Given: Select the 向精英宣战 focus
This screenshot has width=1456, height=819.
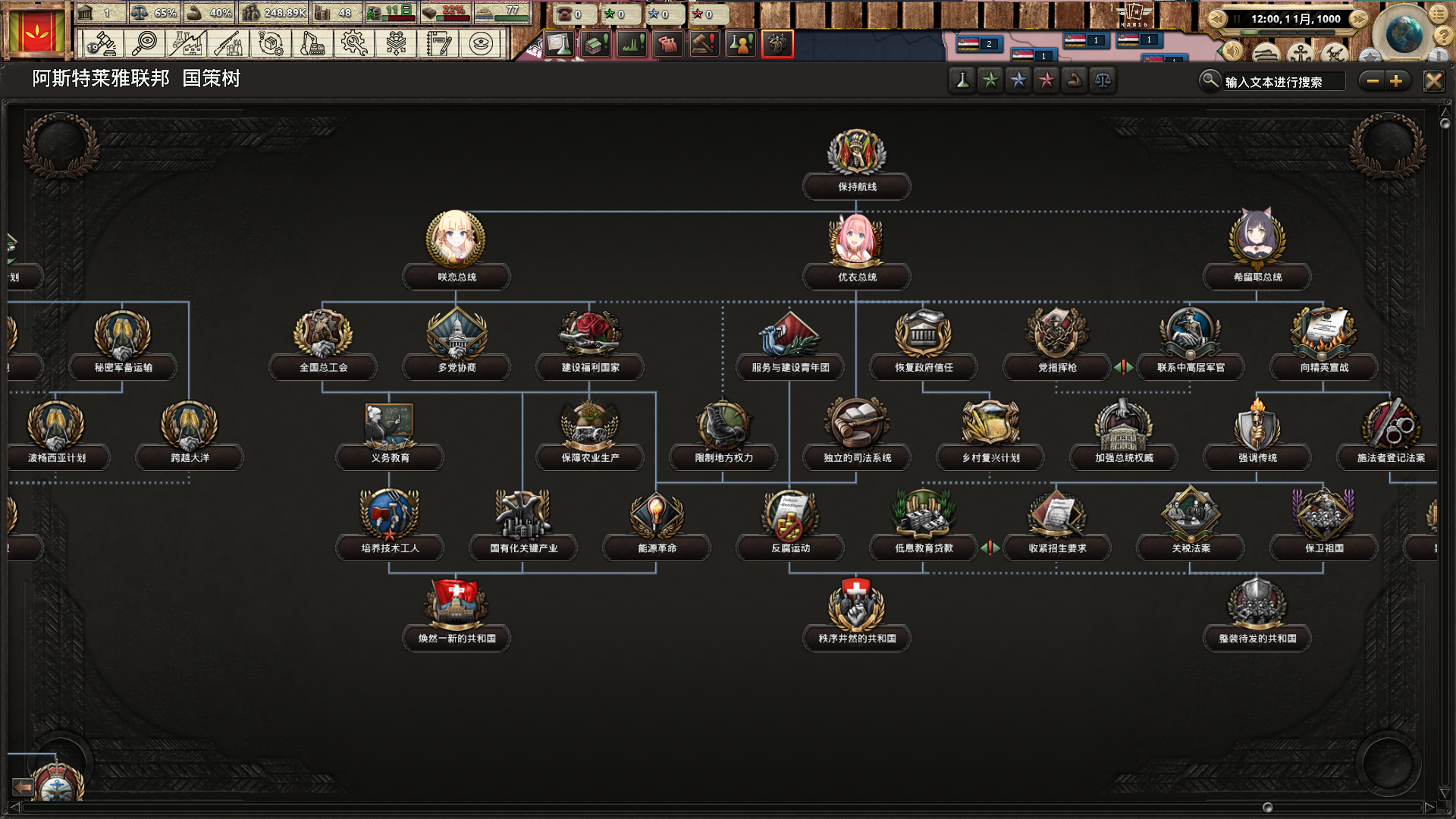Looking at the screenshot, I should pos(1324,344).
